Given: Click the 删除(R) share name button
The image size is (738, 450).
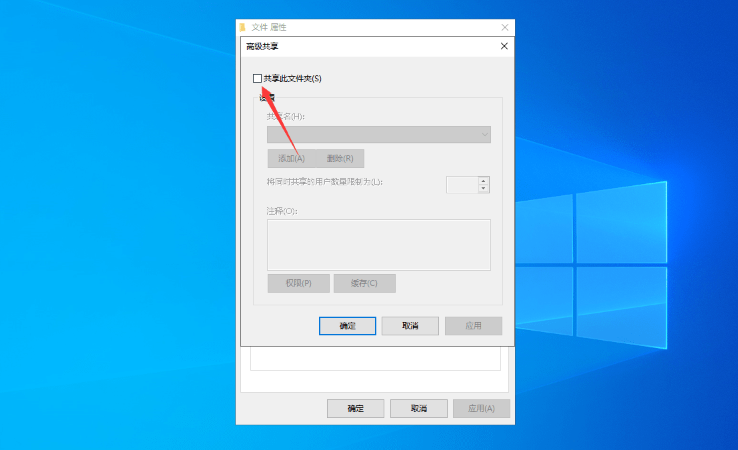Looking at the screenshot, I should [340, 158].
